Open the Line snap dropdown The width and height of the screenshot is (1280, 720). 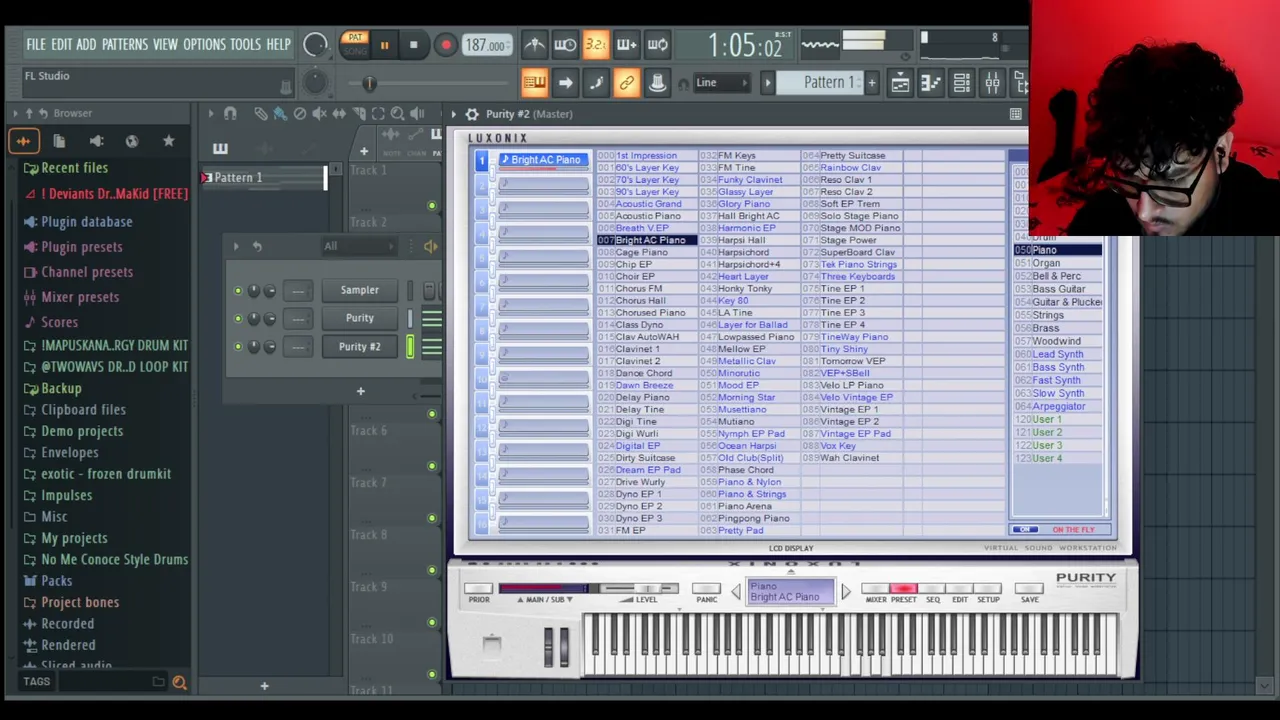pos(720,83)
